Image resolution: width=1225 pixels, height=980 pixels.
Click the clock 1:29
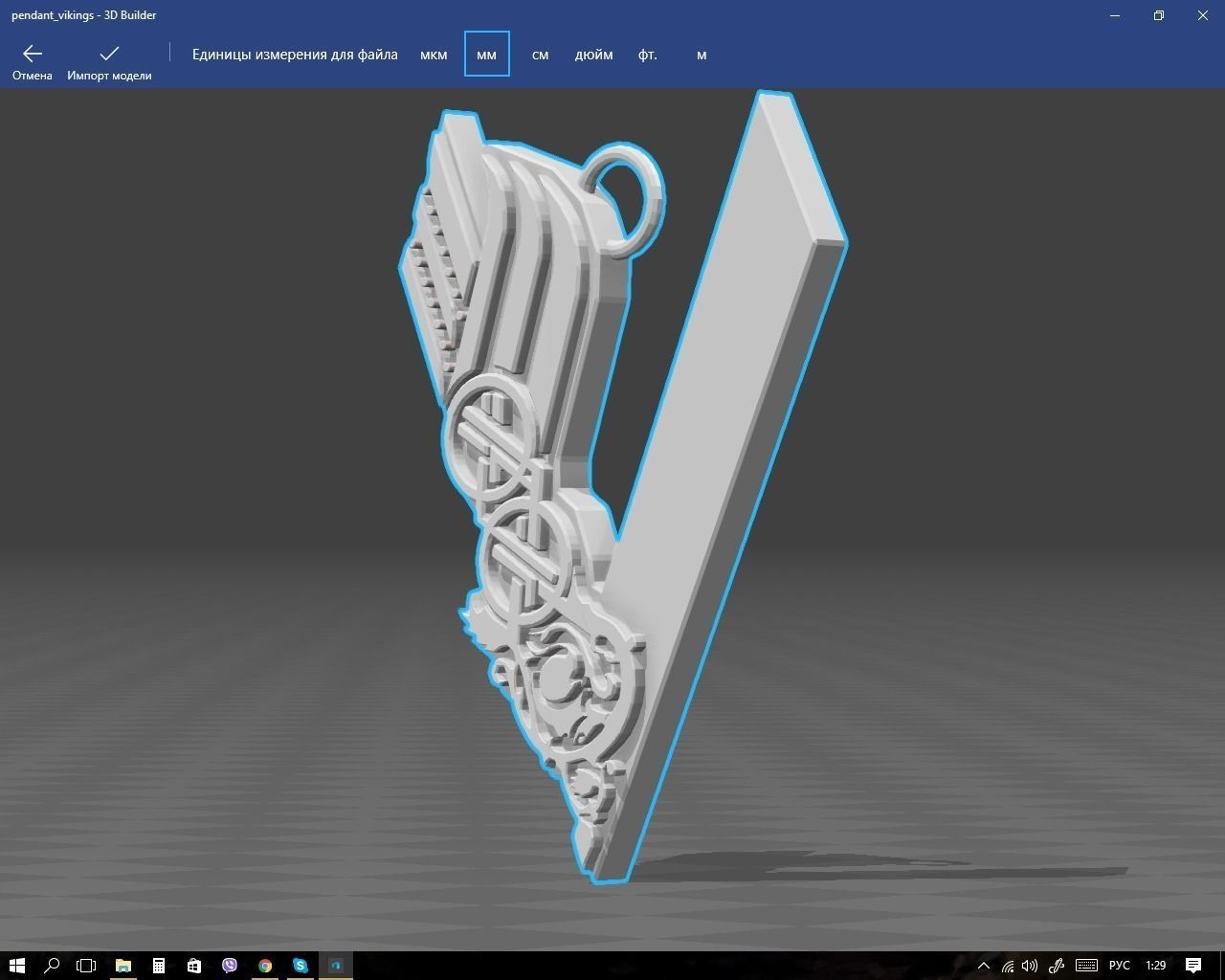coord(1155,965)
